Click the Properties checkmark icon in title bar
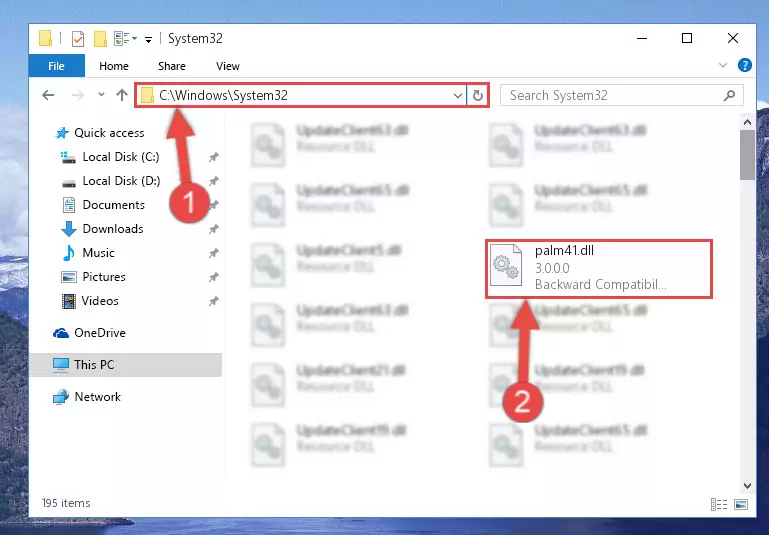The image size is (769, 535). (77, 38)
